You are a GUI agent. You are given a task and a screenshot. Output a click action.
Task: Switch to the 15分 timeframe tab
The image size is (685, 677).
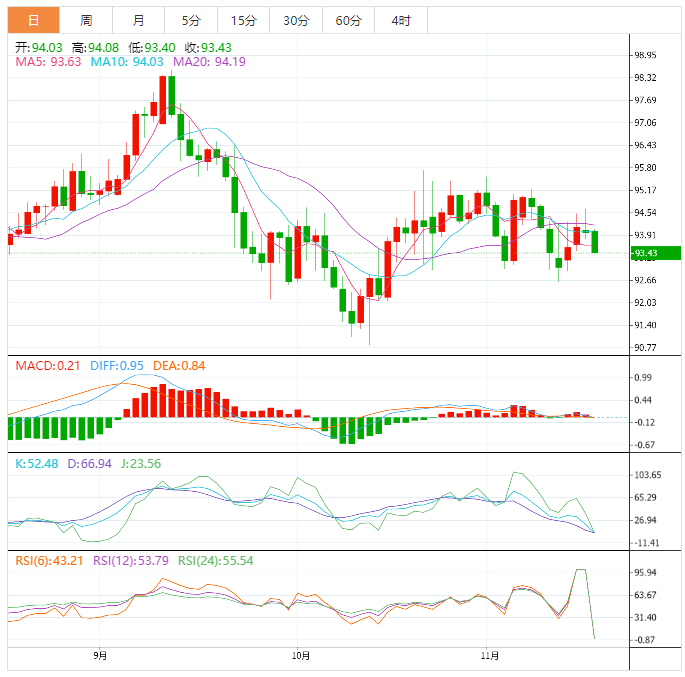[243, 20]
